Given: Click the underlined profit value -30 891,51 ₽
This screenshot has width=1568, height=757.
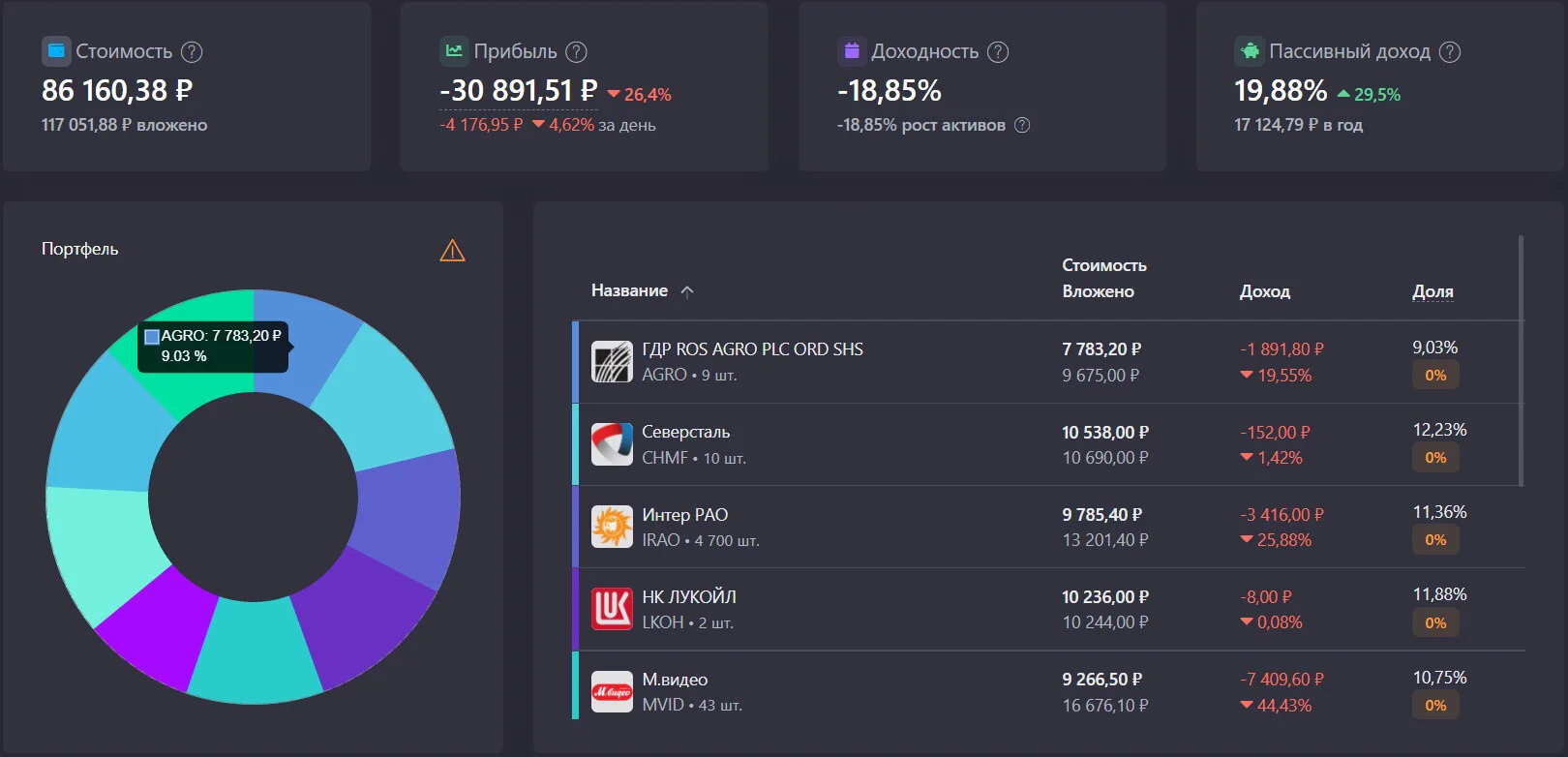Looking at the screenshot, I should [x=519, y=91].
